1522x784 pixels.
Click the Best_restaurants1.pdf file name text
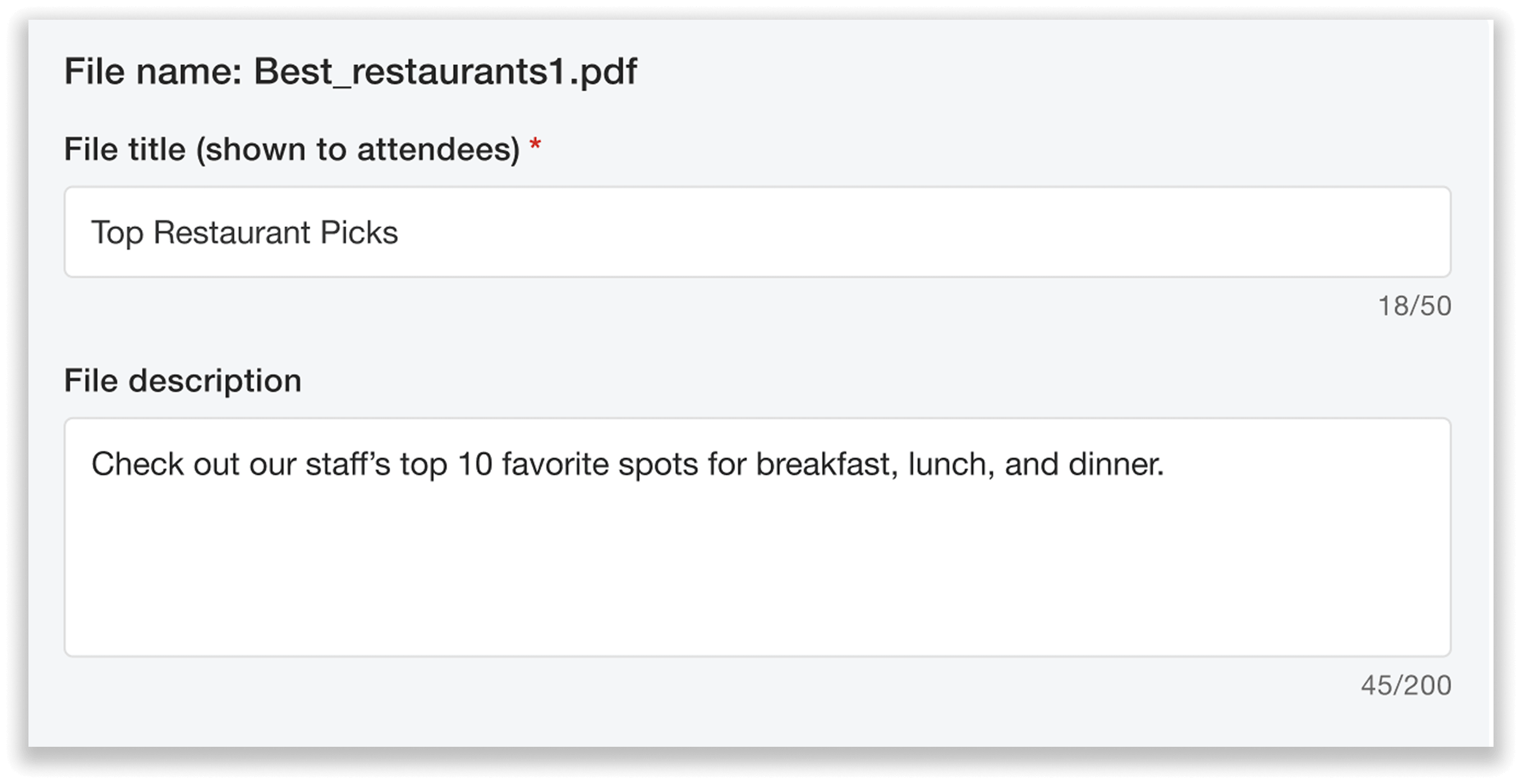click(x=445, y=72)
